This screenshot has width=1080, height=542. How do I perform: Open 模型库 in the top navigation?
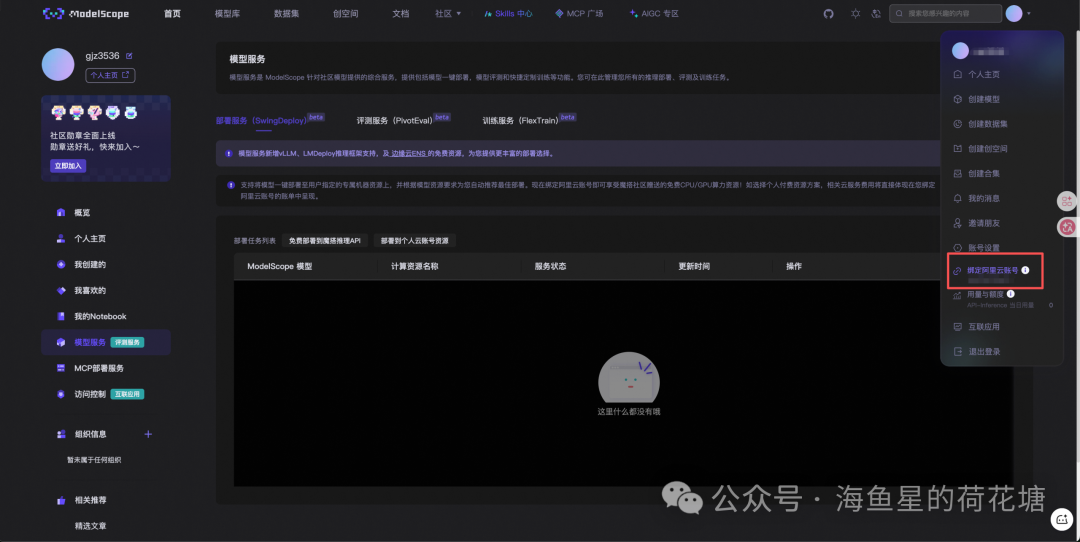227,14
